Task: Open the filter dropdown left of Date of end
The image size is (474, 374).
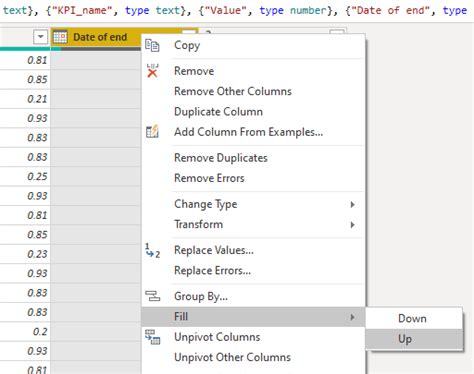Action: pos(41,37)
